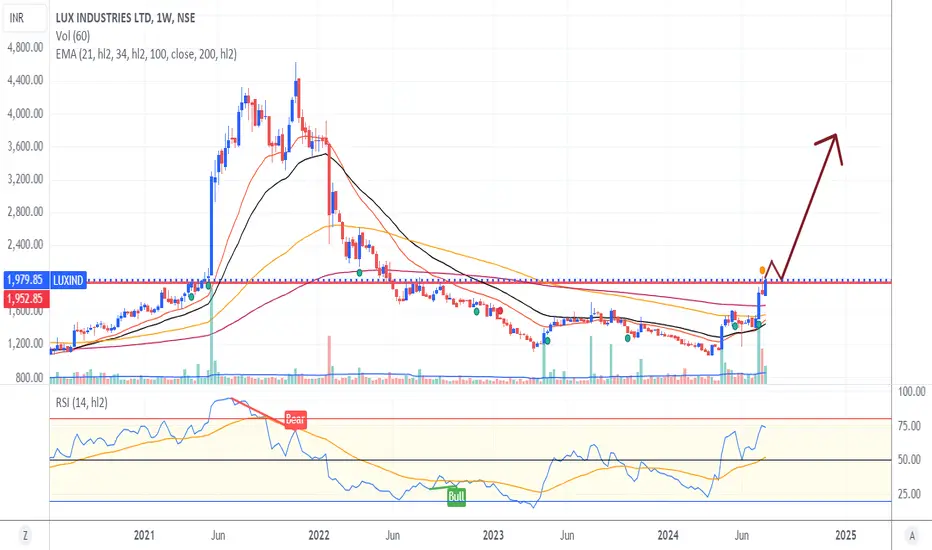Click the 3,600.00 price scale label
932x550 pixels.
(25, 146)
